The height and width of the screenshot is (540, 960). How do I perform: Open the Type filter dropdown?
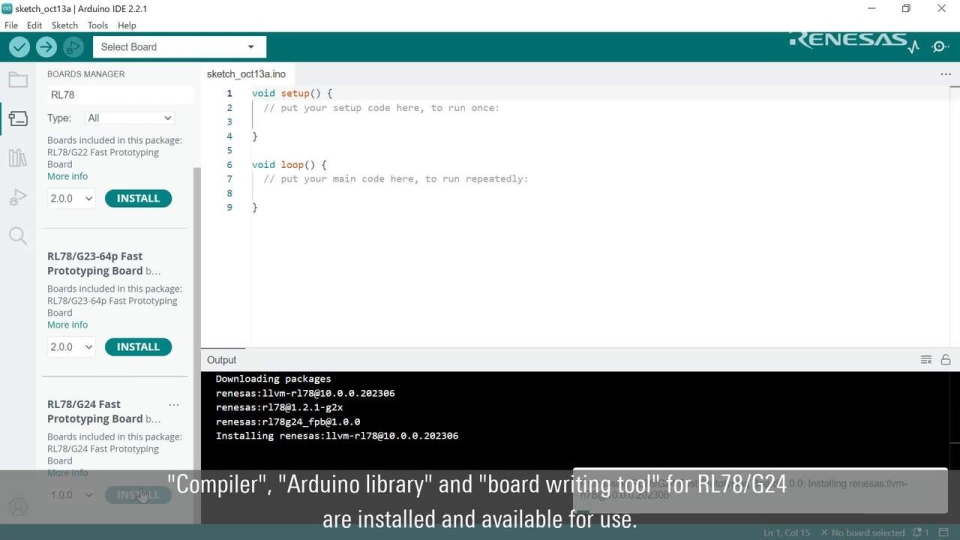(x=129, y=118)
